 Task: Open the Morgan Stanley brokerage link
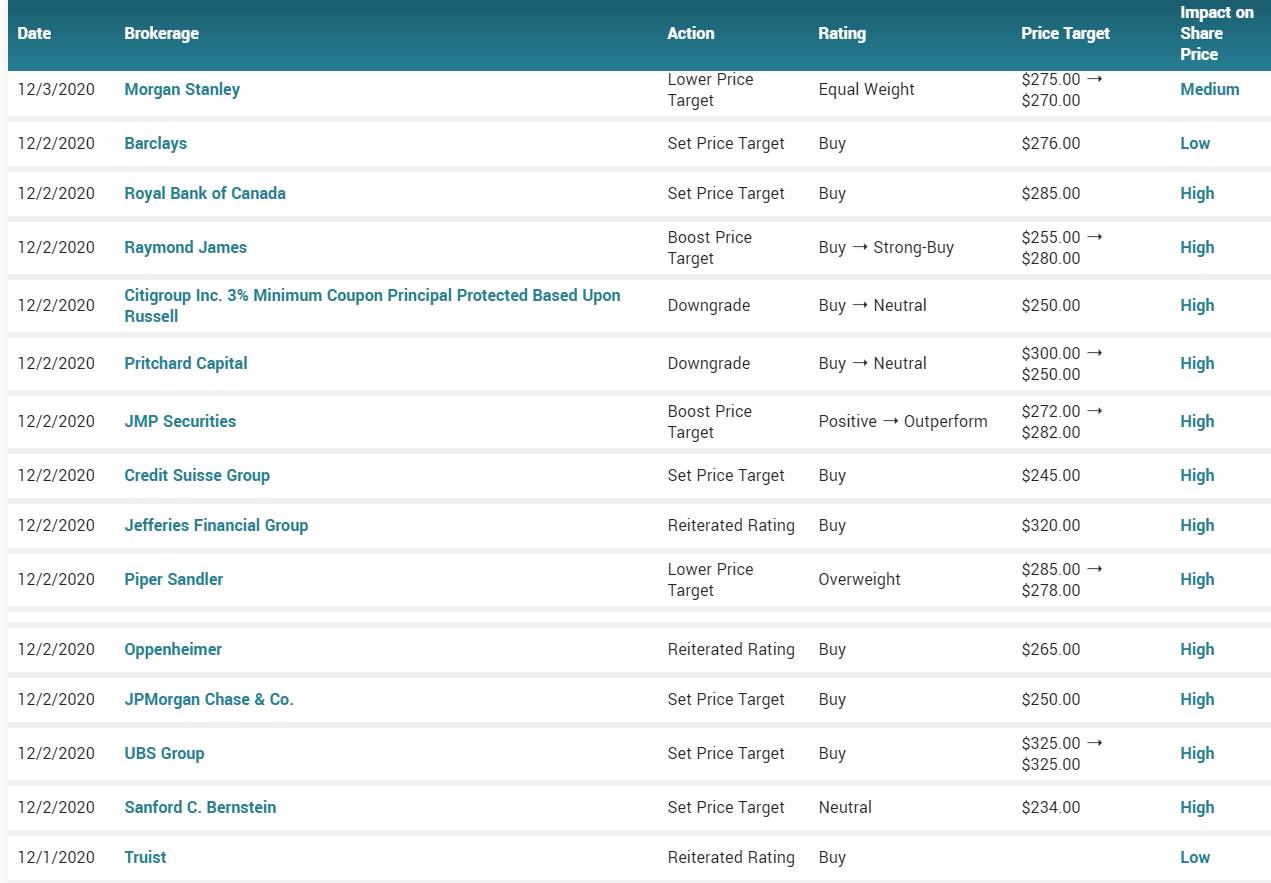pyautogui.click(x=182, y=89)
